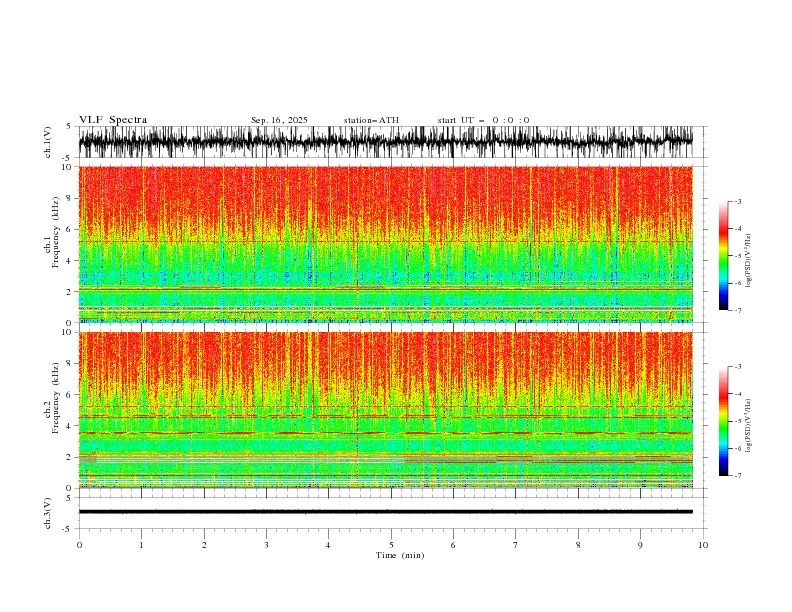Image resolution: width=792 pixels, height=612 pixels.
Task: Click time axis tick label "5" at bottom
Action: [391, 545]
